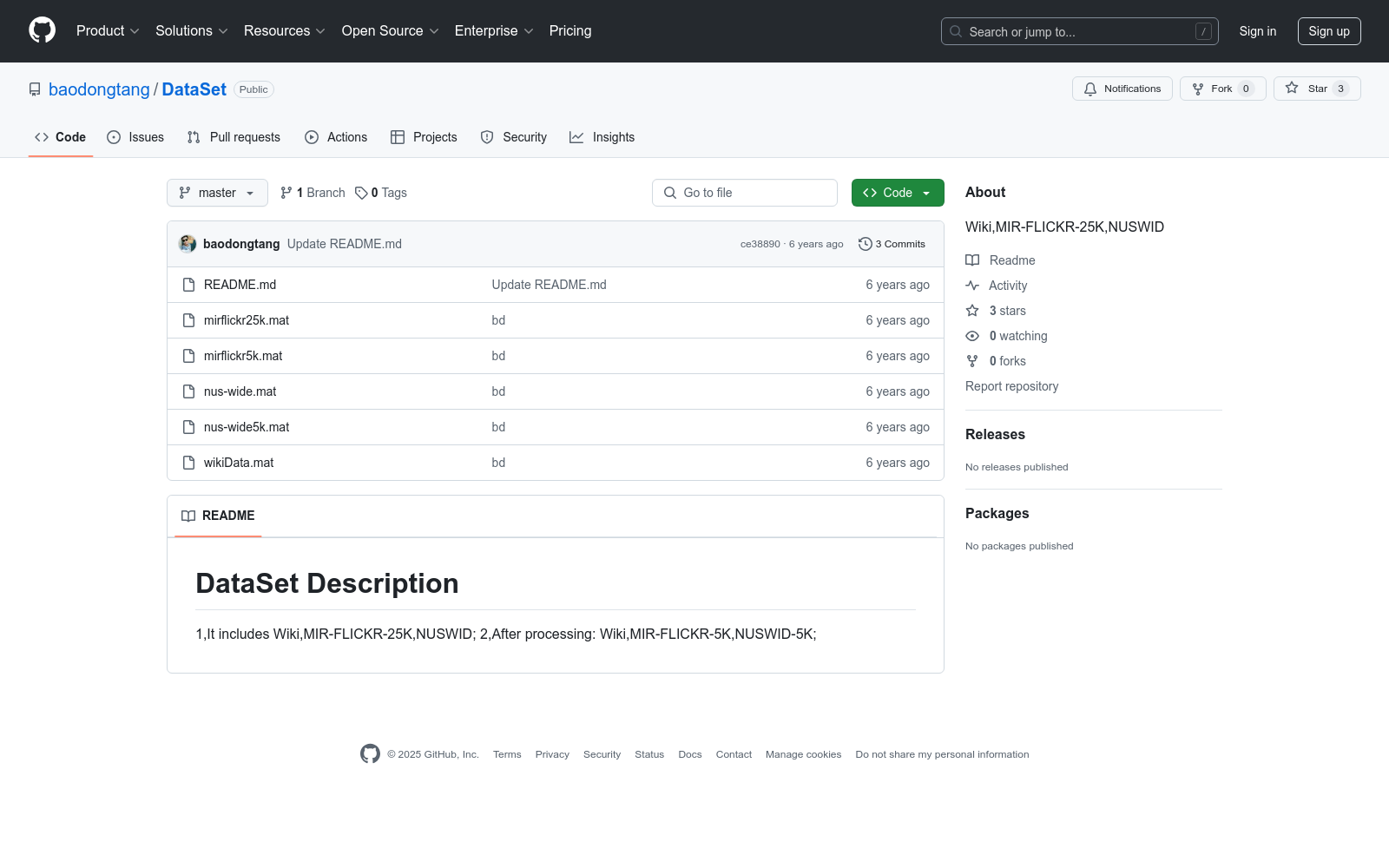Click the magnifier icon in the search bar
Screen dimensions: 1389x868
click(956, 31)
